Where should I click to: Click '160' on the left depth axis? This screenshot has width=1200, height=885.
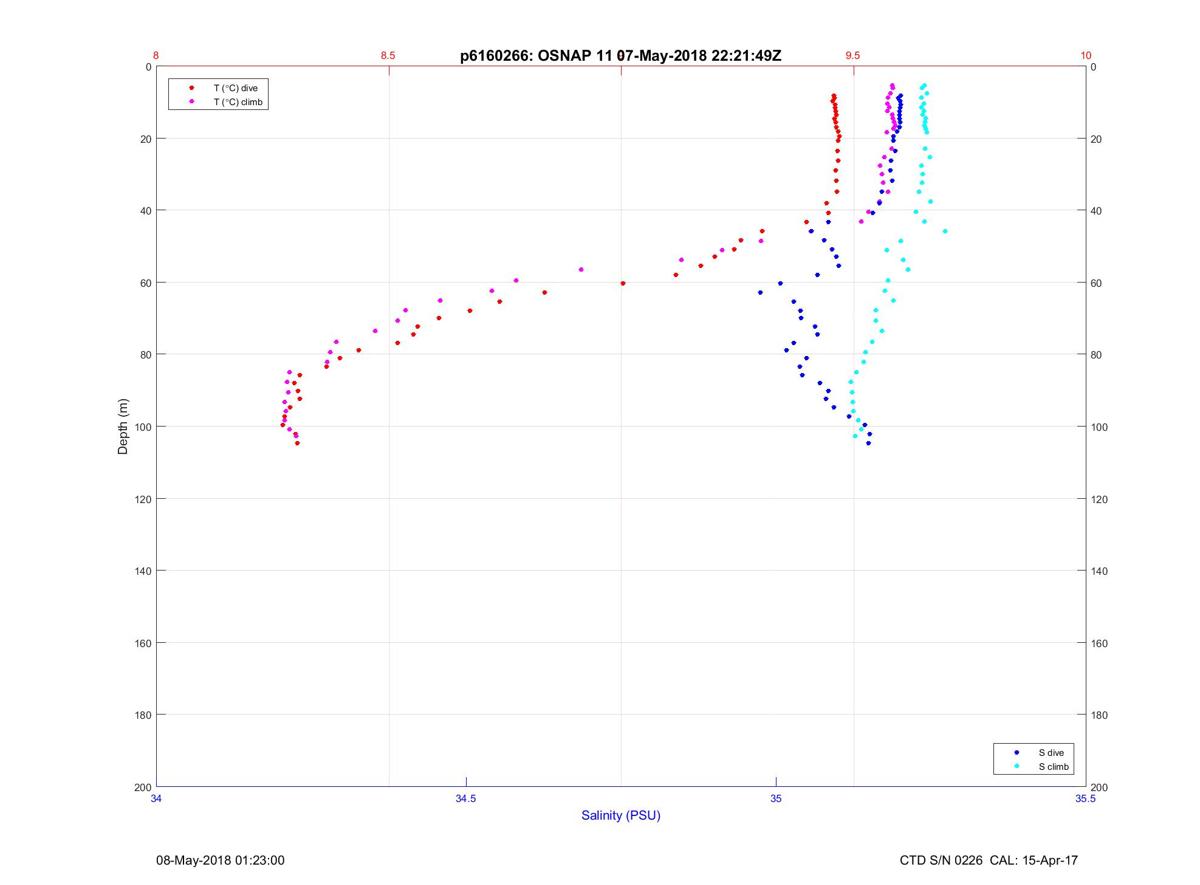click(142, 643)
